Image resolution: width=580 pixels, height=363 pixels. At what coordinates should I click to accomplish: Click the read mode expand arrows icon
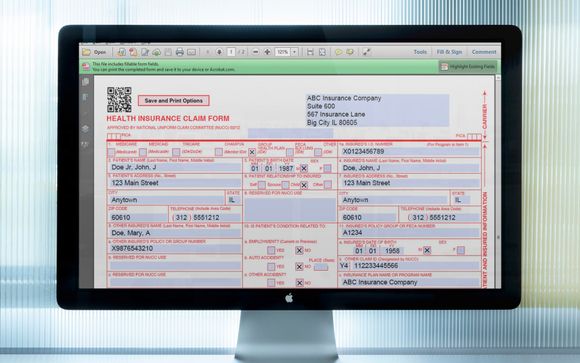coord(367,52)
